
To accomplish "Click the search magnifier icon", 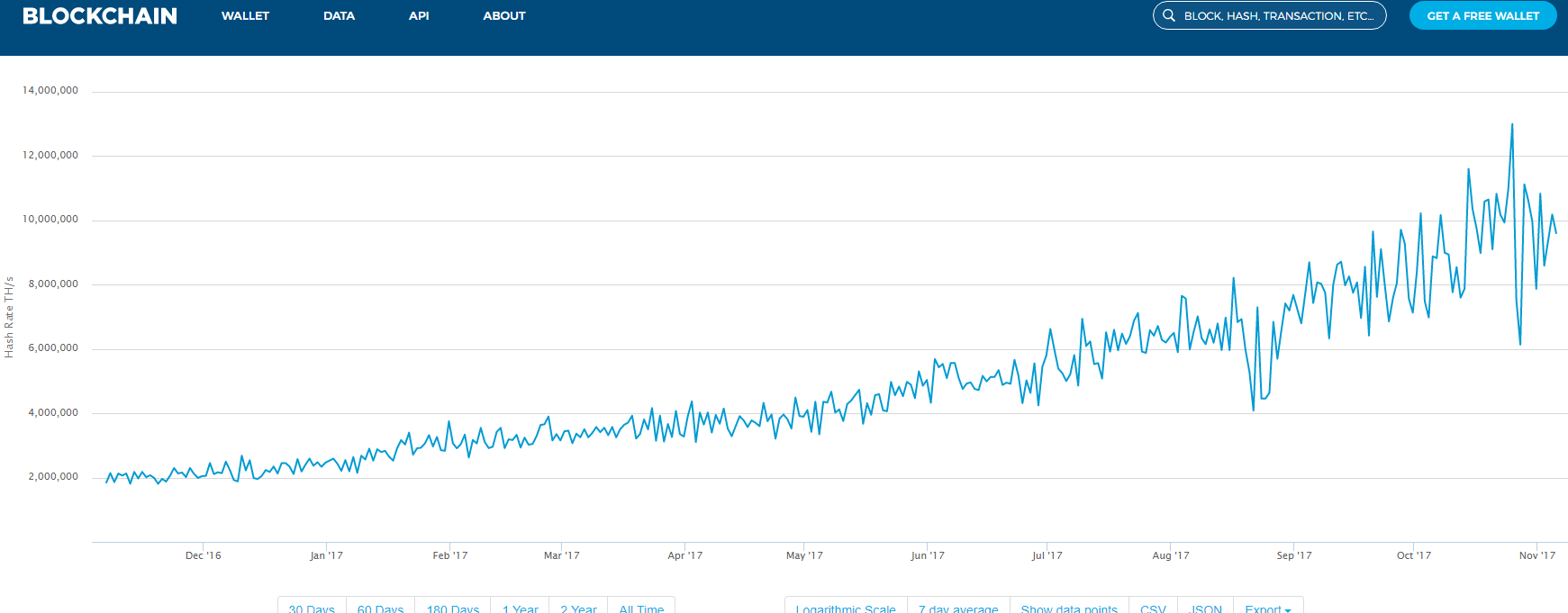I will click(1169, 15).
